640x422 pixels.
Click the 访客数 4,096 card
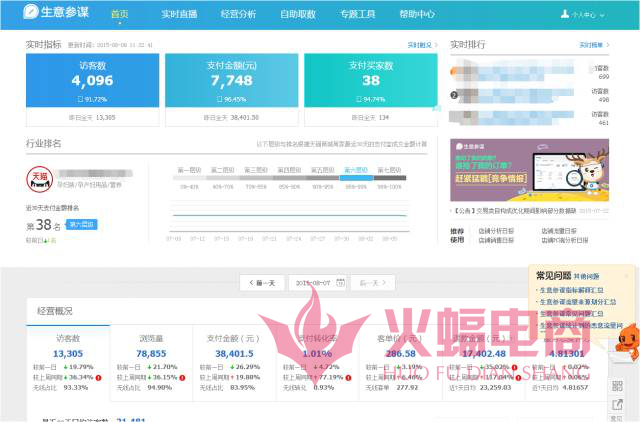pyautogui.click(x=93, y=80)
